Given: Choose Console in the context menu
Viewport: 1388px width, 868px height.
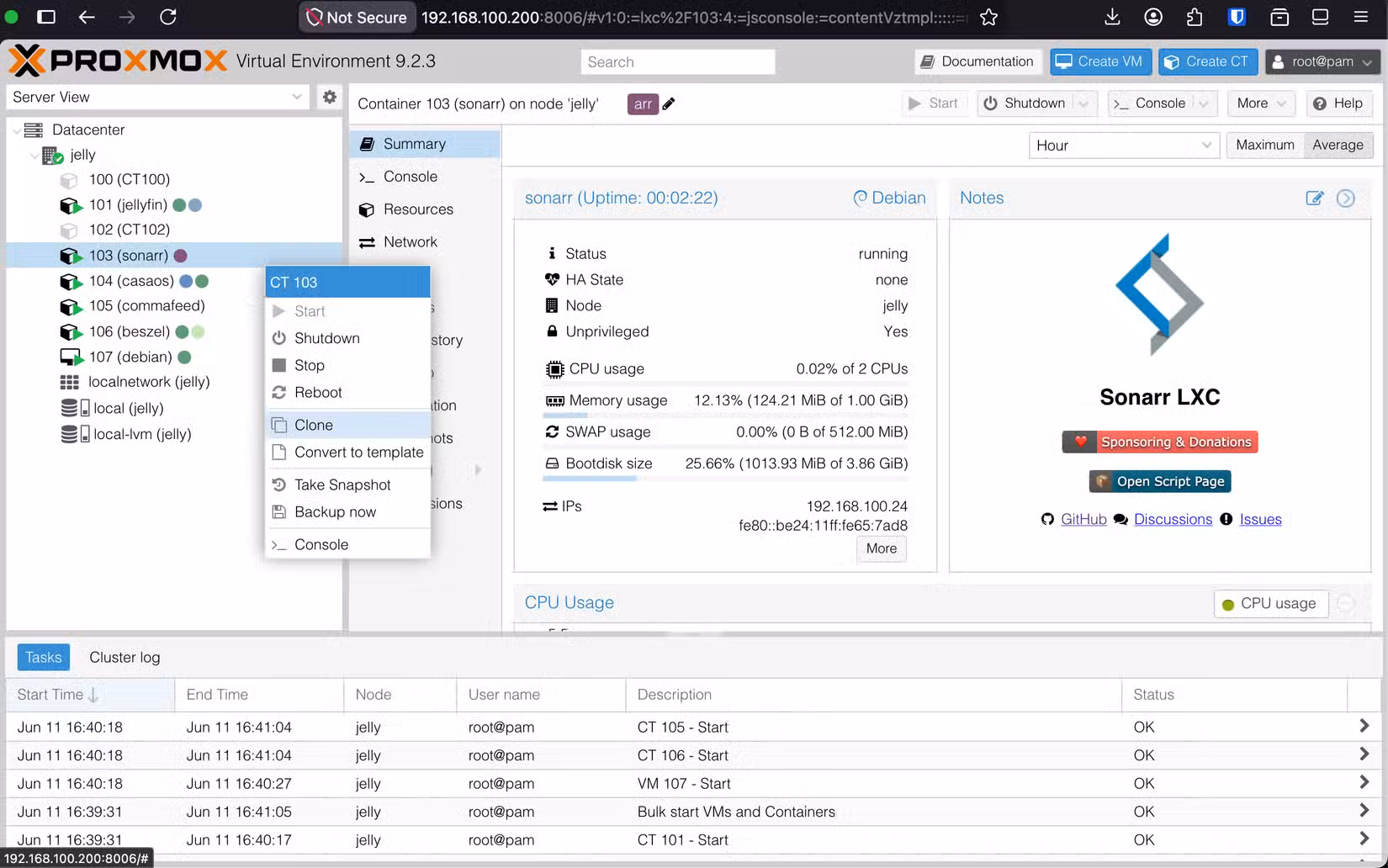Looking at the screenshot, I should 348,544.
